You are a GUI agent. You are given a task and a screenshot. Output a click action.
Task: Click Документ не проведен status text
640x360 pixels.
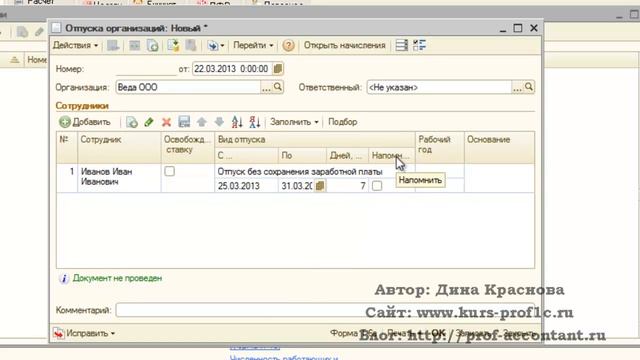pyautogui.click(x=117, y=278)
